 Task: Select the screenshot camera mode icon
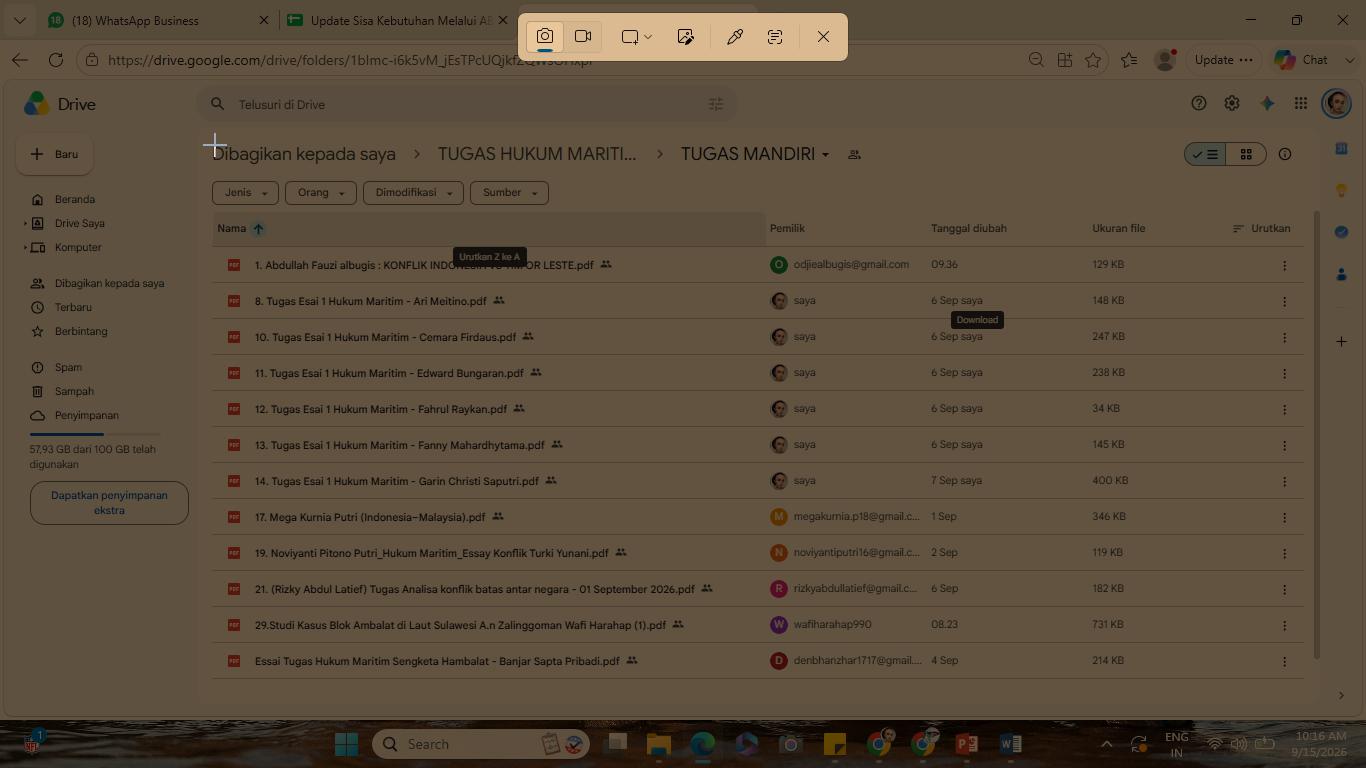click(x=545, y=37)
